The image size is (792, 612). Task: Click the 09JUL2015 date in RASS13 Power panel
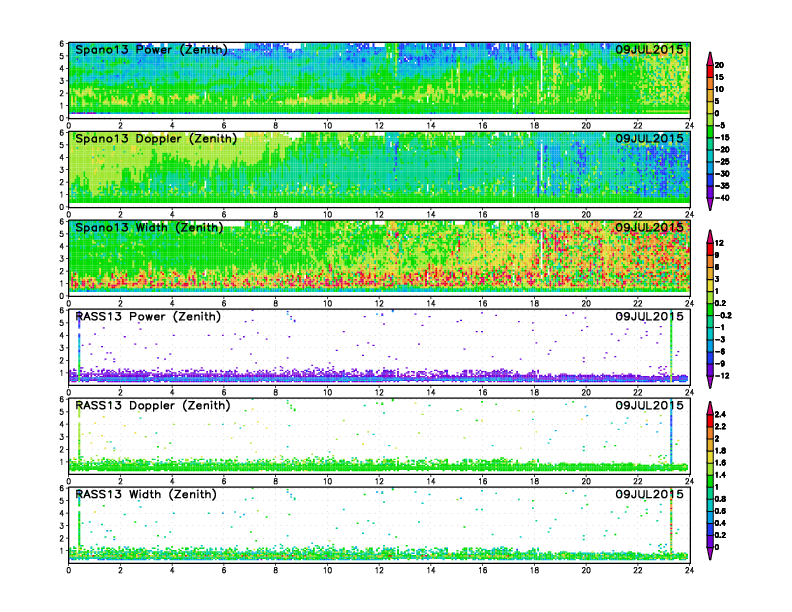click(649, 316)
